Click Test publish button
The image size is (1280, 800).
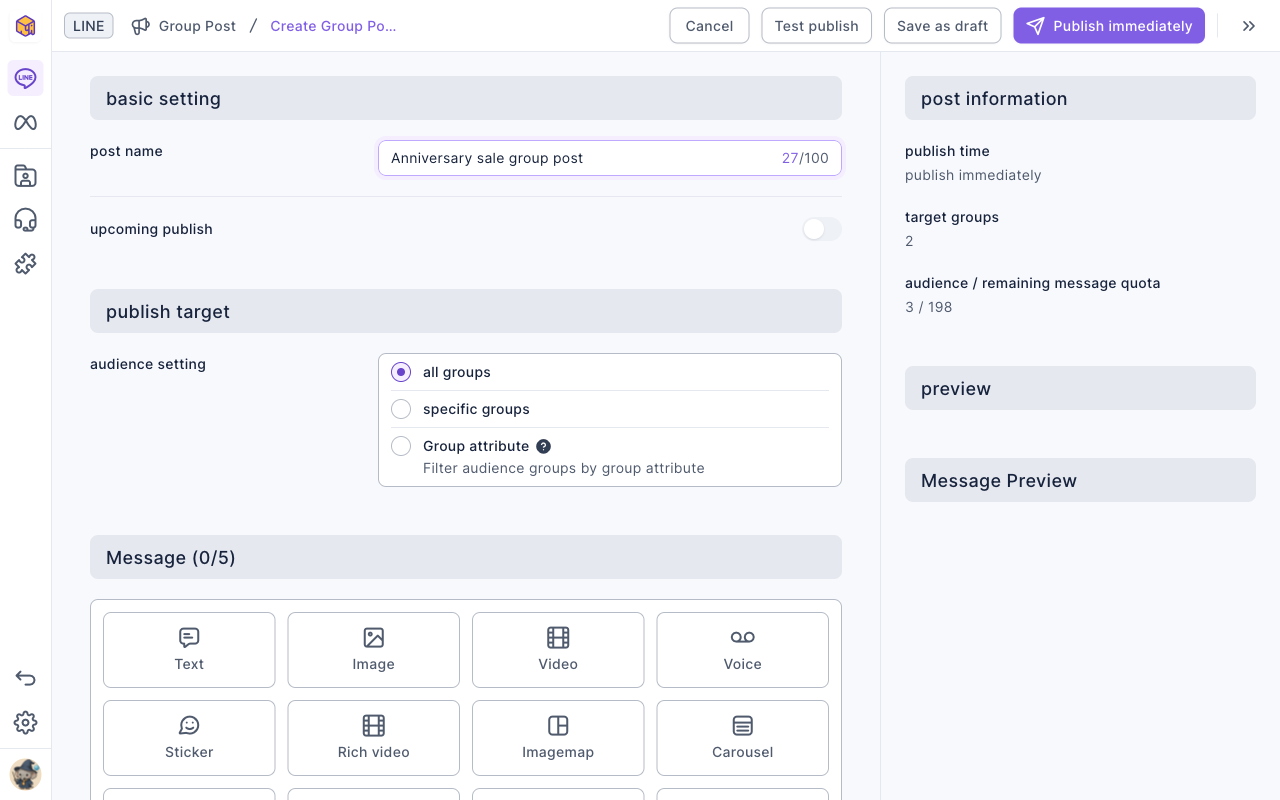pyautogui.click(x=816, y=26)
